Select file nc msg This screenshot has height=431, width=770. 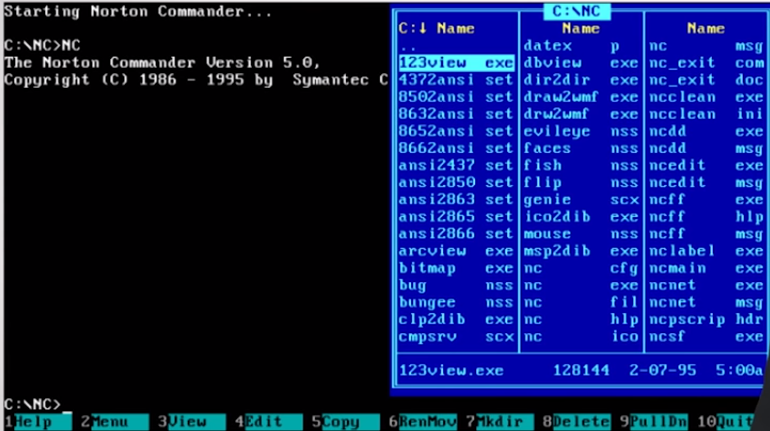[706, 46]
